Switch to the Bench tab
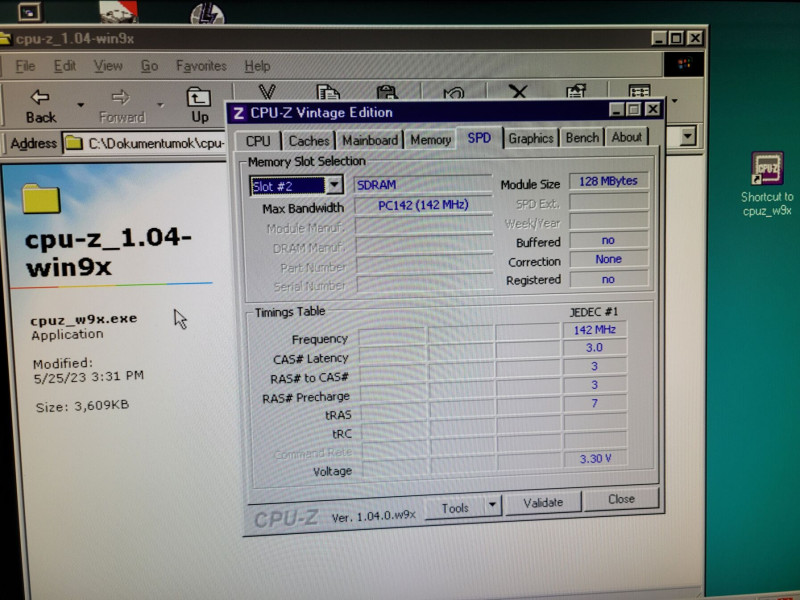800x600 pixels. 582,138
